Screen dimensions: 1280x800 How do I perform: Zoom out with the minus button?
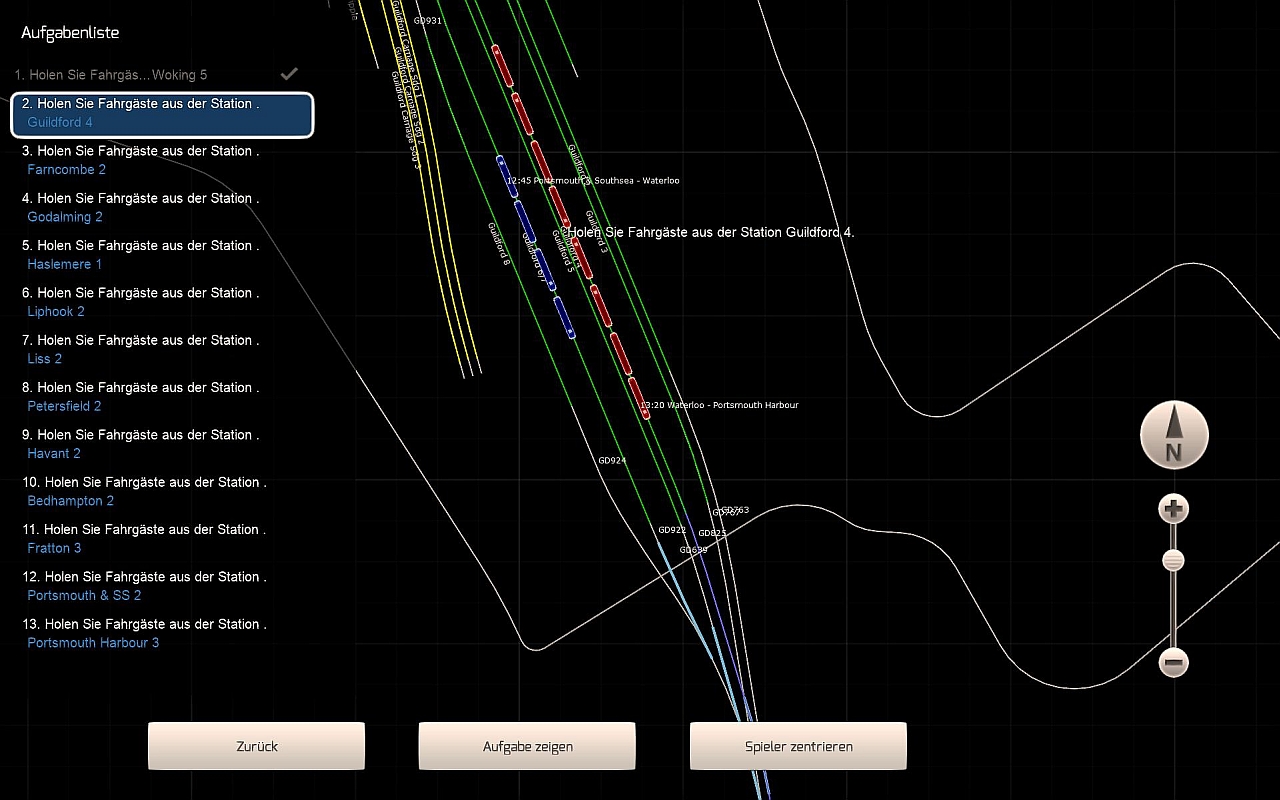[x=1173, y=662]
